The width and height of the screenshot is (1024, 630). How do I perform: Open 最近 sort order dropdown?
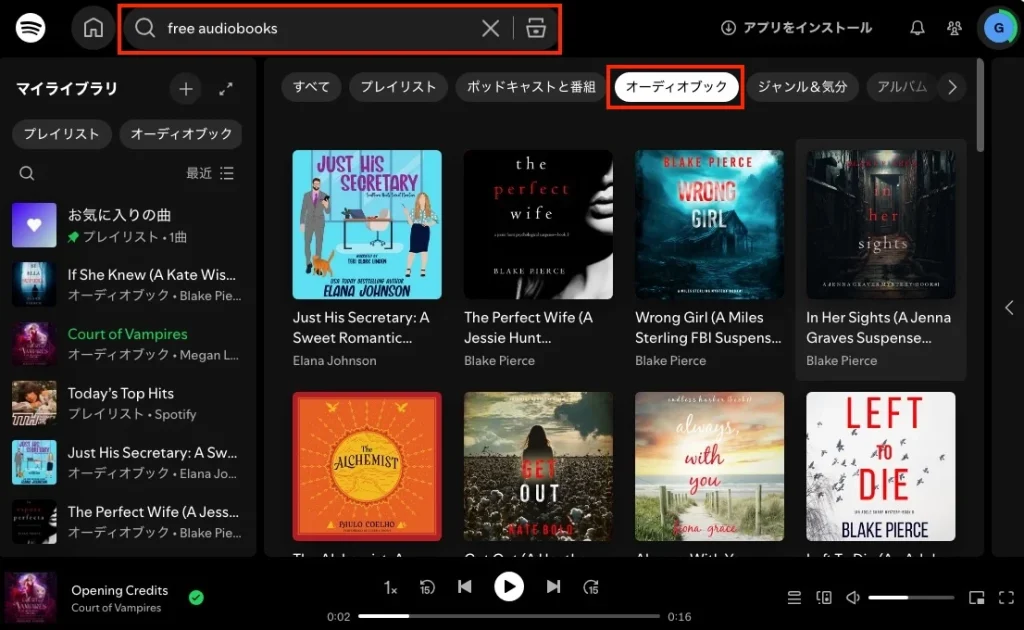[x=210, y=173]
